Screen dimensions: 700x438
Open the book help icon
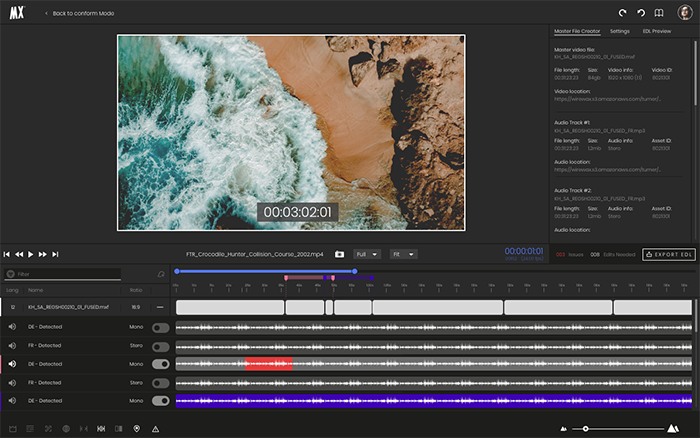tap(658, 13)
